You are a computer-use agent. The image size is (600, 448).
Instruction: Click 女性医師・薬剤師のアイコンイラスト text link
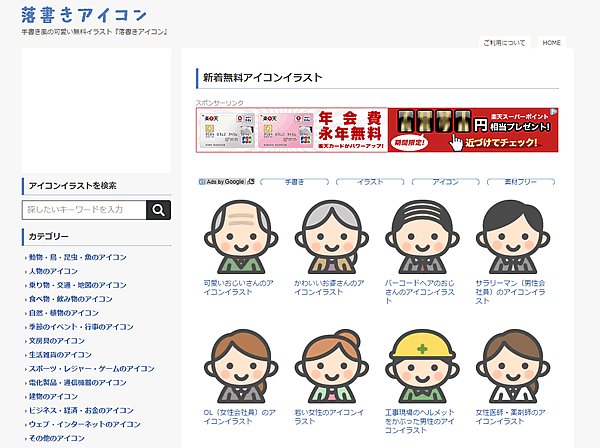[510, 417]
